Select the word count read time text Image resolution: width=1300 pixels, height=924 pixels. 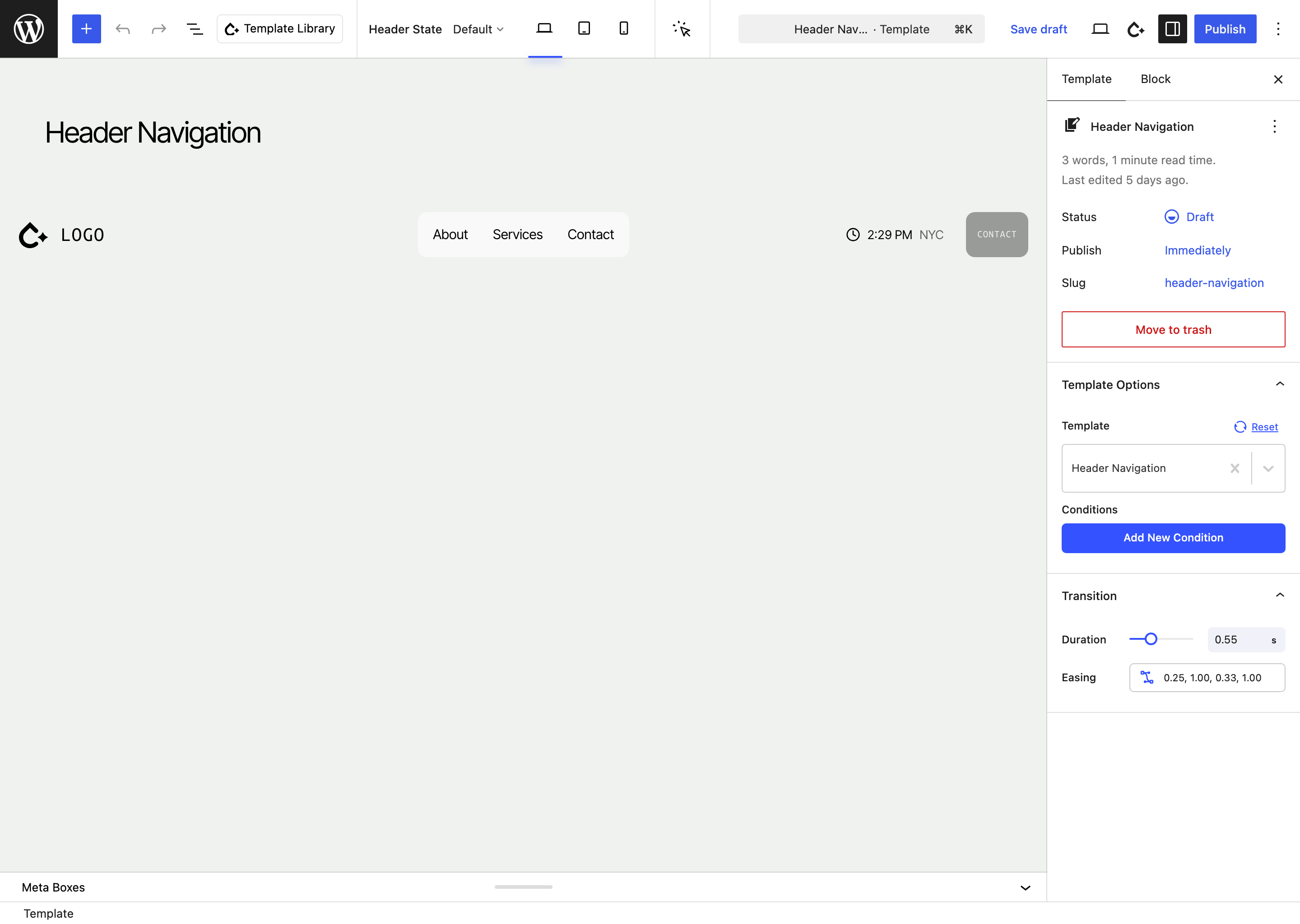pyautogui.click(x=1138, y=161)
